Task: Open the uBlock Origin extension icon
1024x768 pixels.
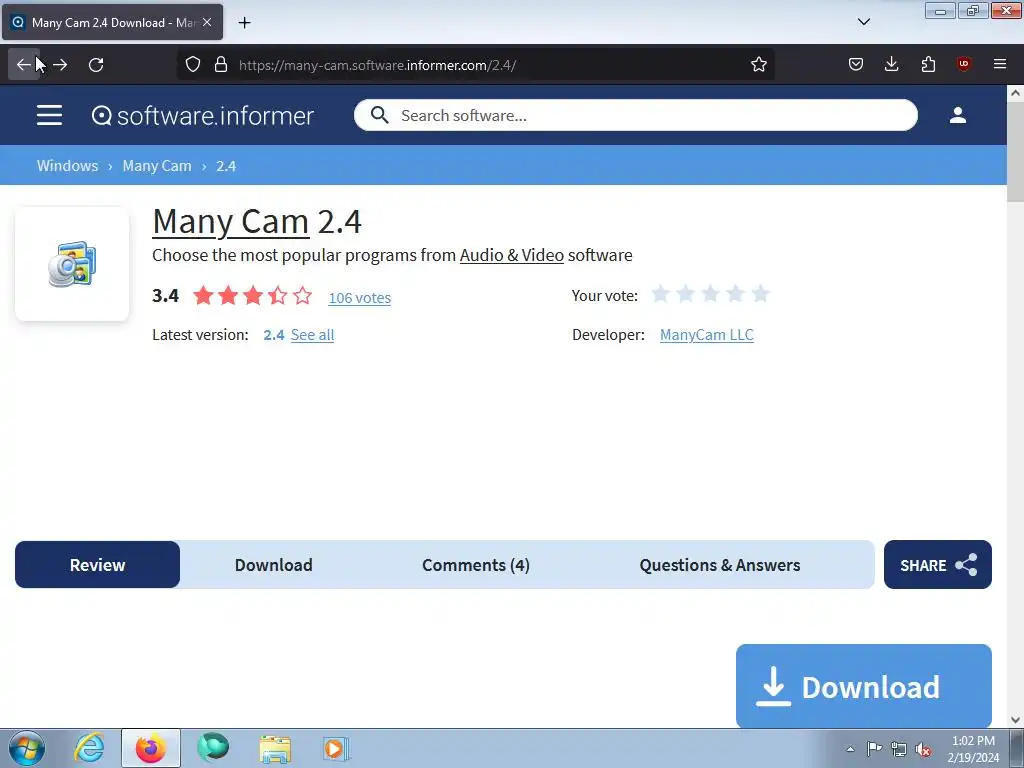Action: pyautogui.click(x=963, y=64)
